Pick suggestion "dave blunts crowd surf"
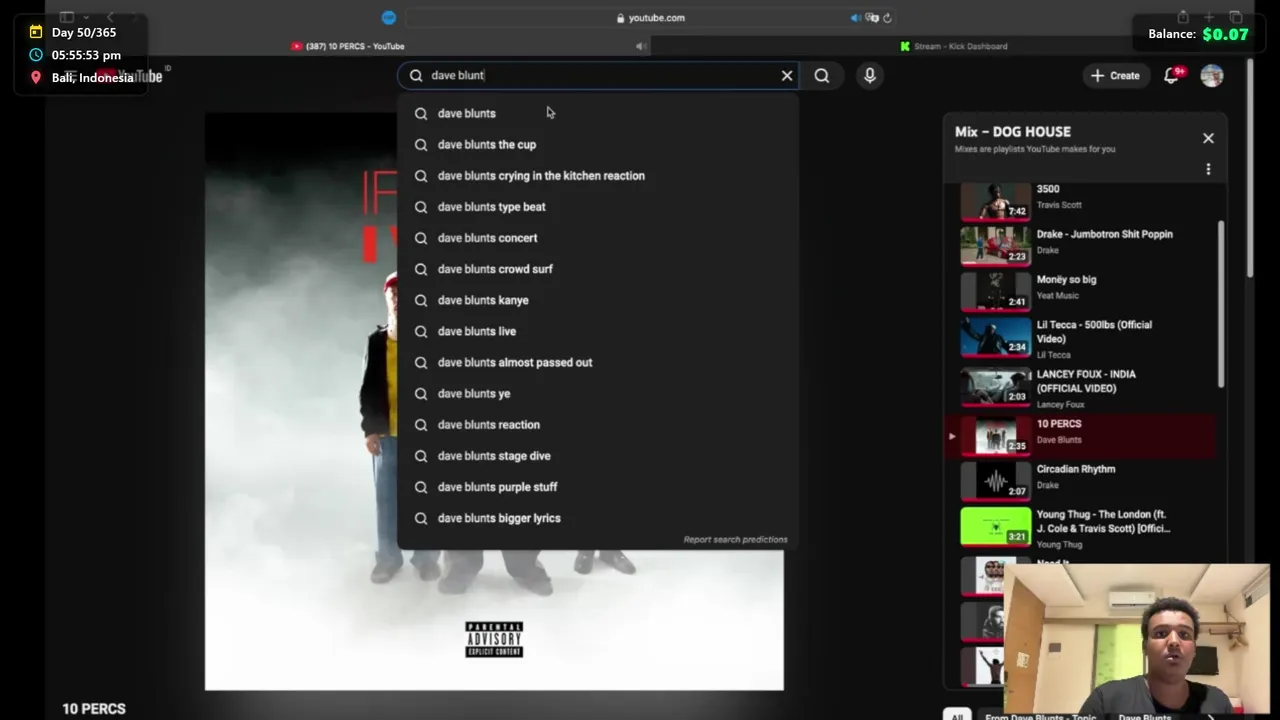The image size is (1280, 720). [x=598, y=268]
